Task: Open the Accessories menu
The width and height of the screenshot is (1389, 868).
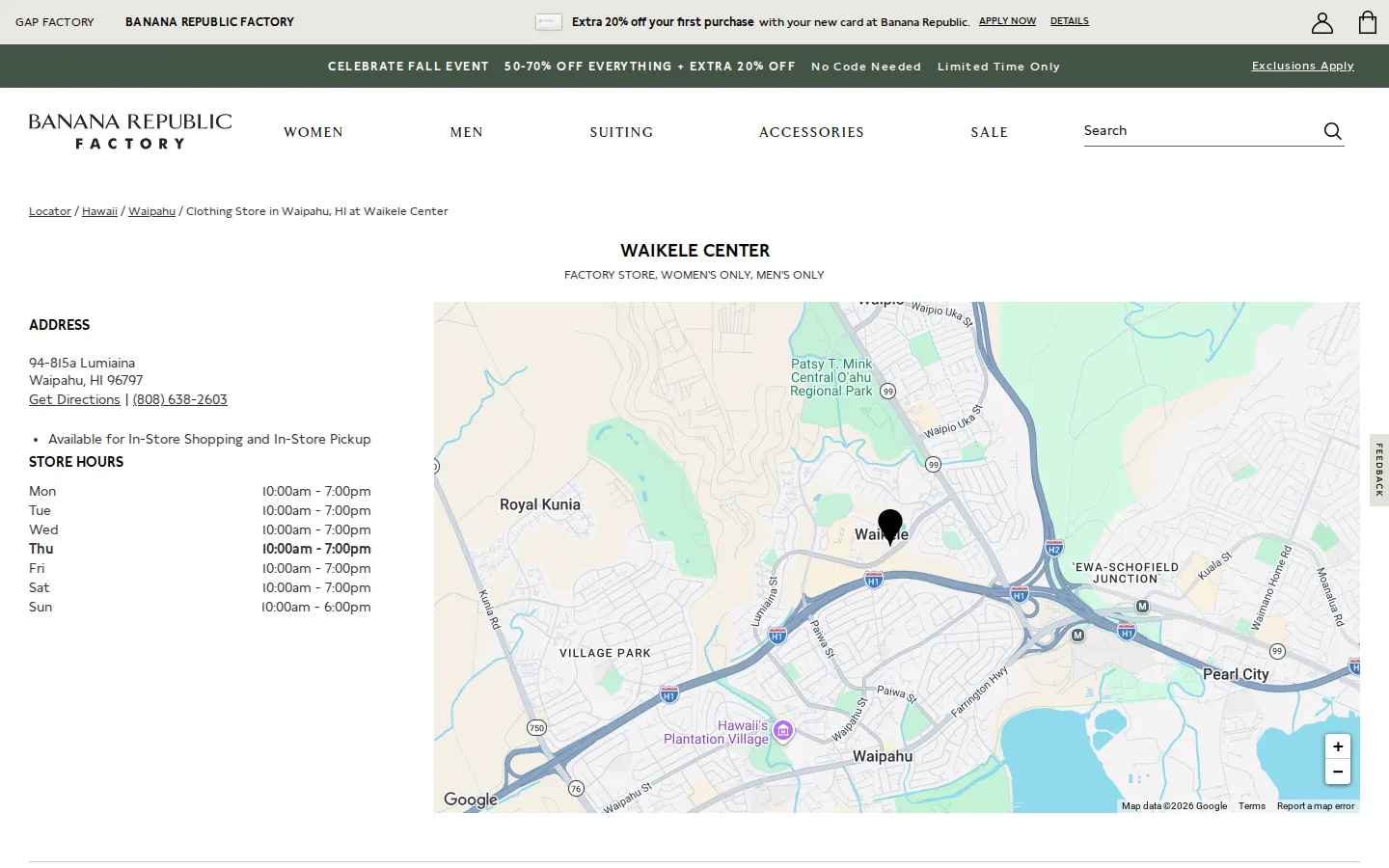Action: [811, 132]
